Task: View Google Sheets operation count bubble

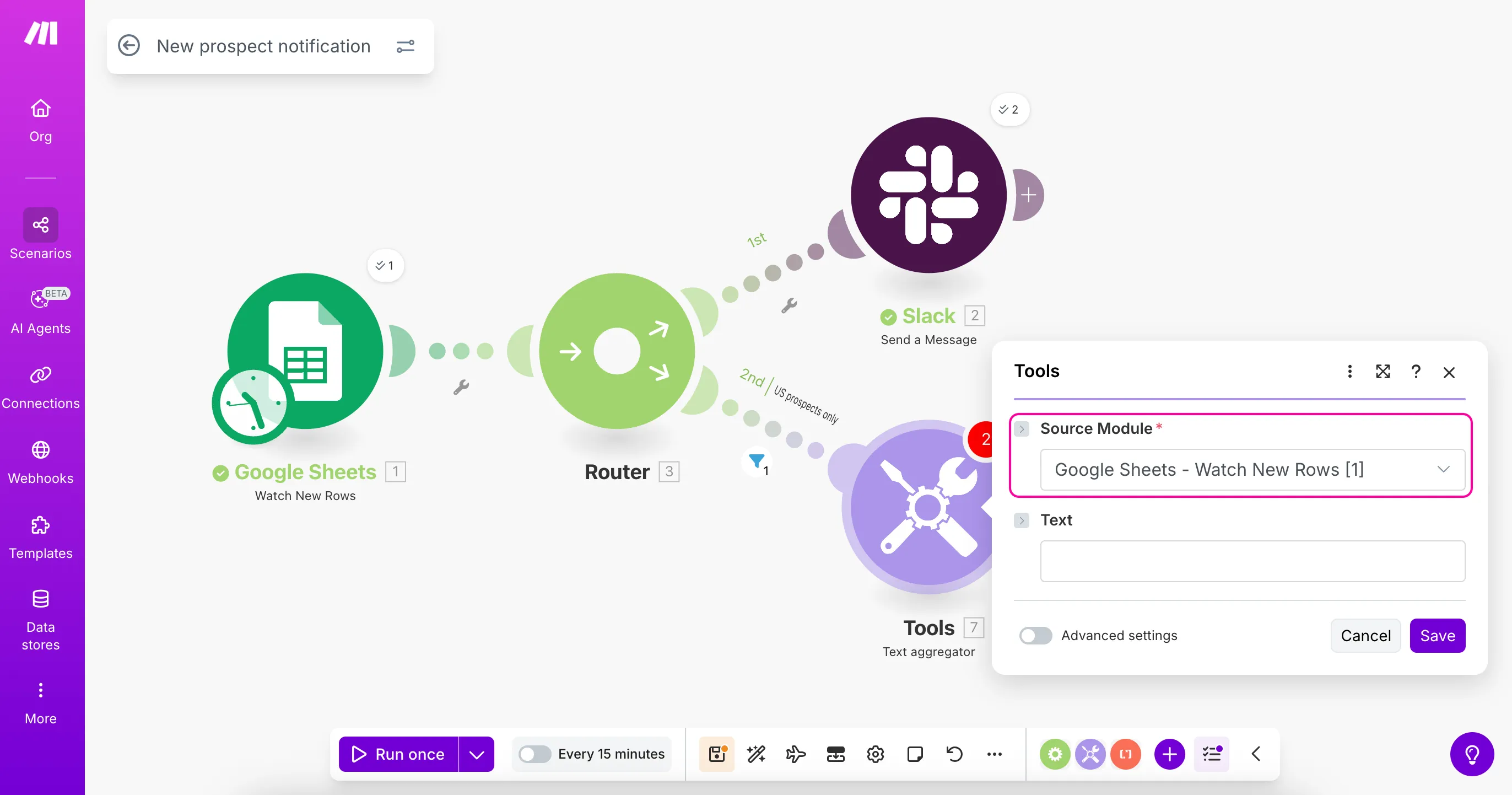Action: click(x=385, y=265)
